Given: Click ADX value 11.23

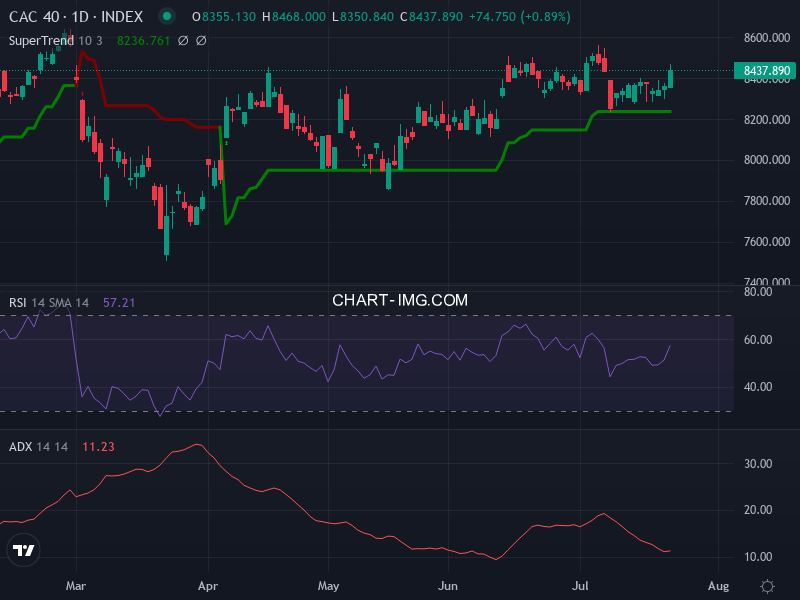Looking at the screenshot, I should point(98,446).
